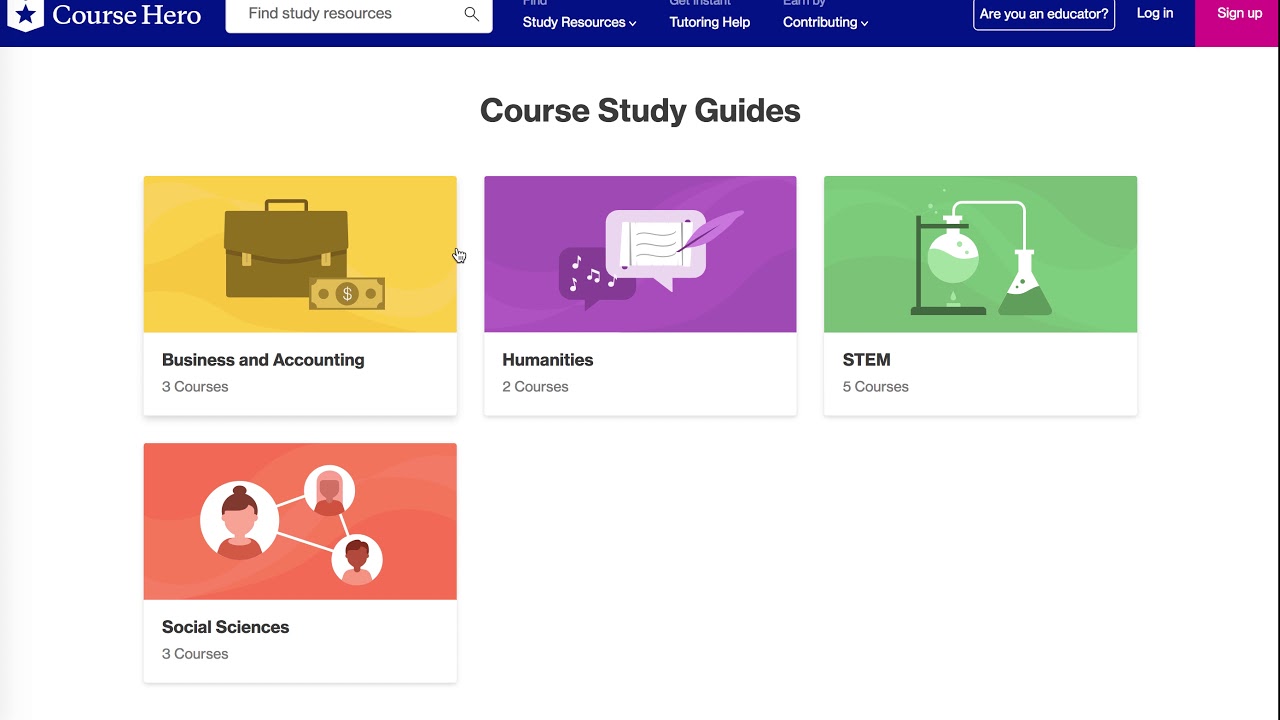Click the Course Hero wordmark text
This screenshot has width=1280, height=720.
pyautogui.click(x=126, y=15)
